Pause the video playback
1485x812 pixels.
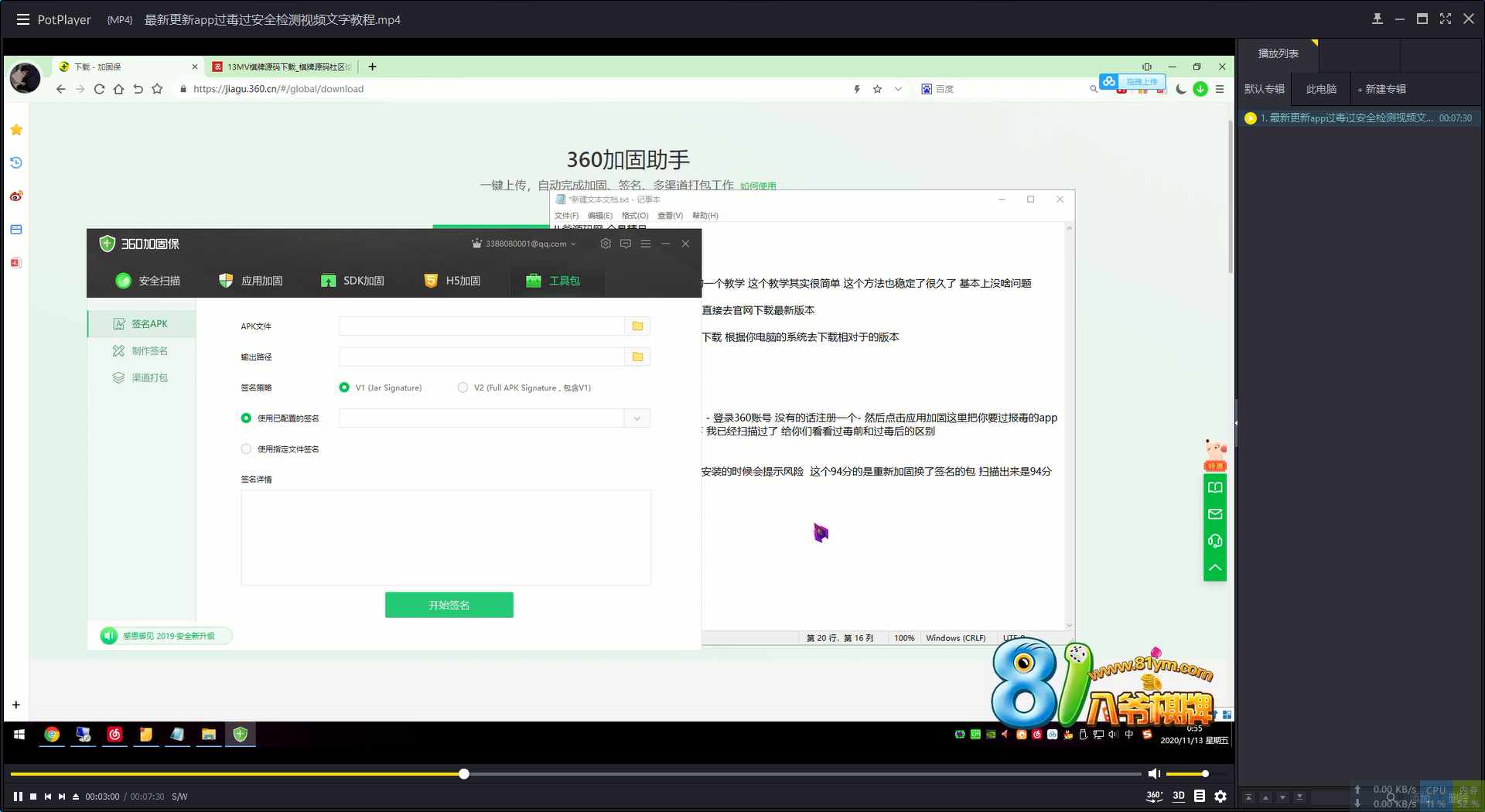pos(18,797)
